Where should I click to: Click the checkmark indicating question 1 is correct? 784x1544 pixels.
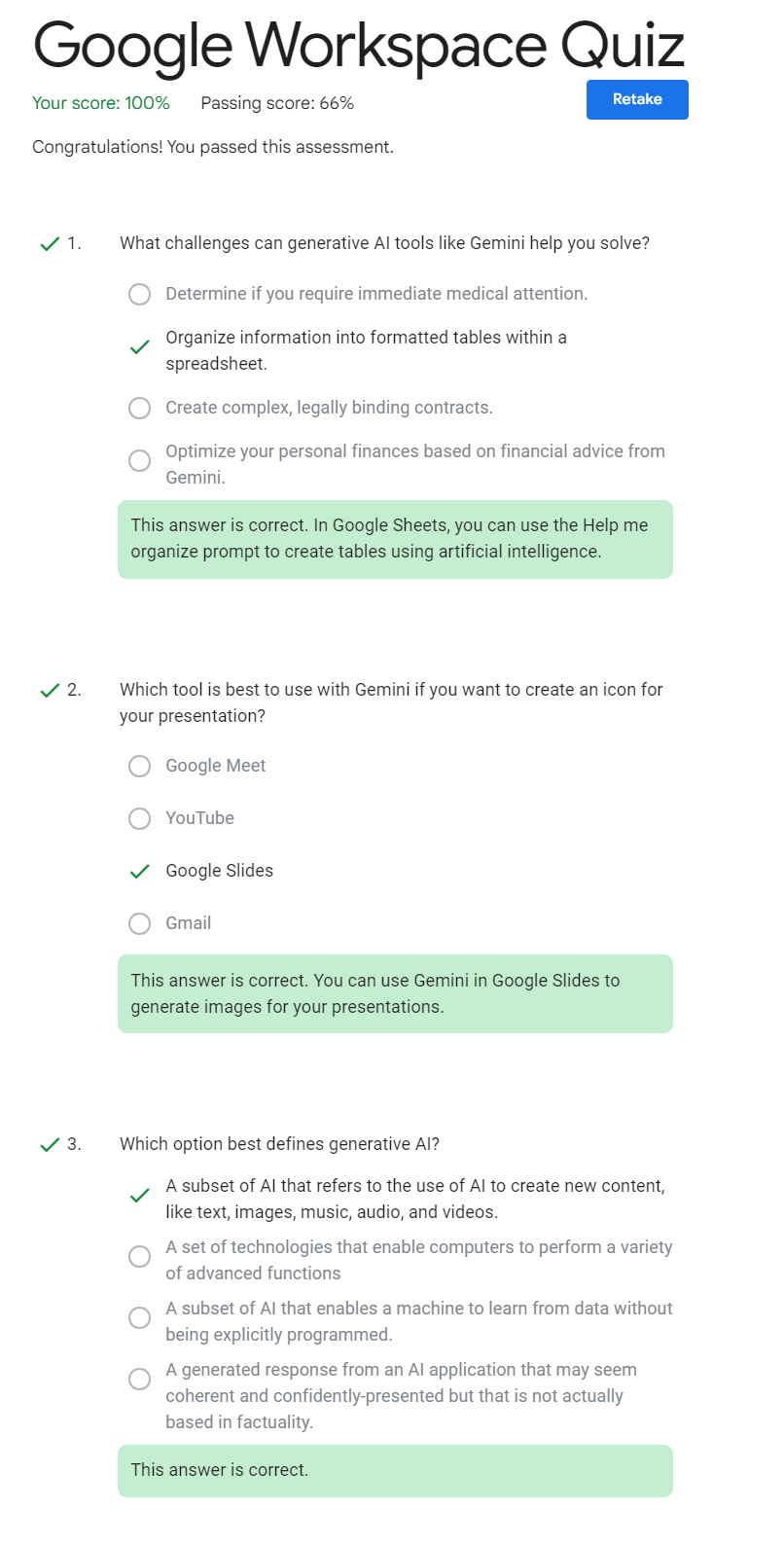coord(50,243)
